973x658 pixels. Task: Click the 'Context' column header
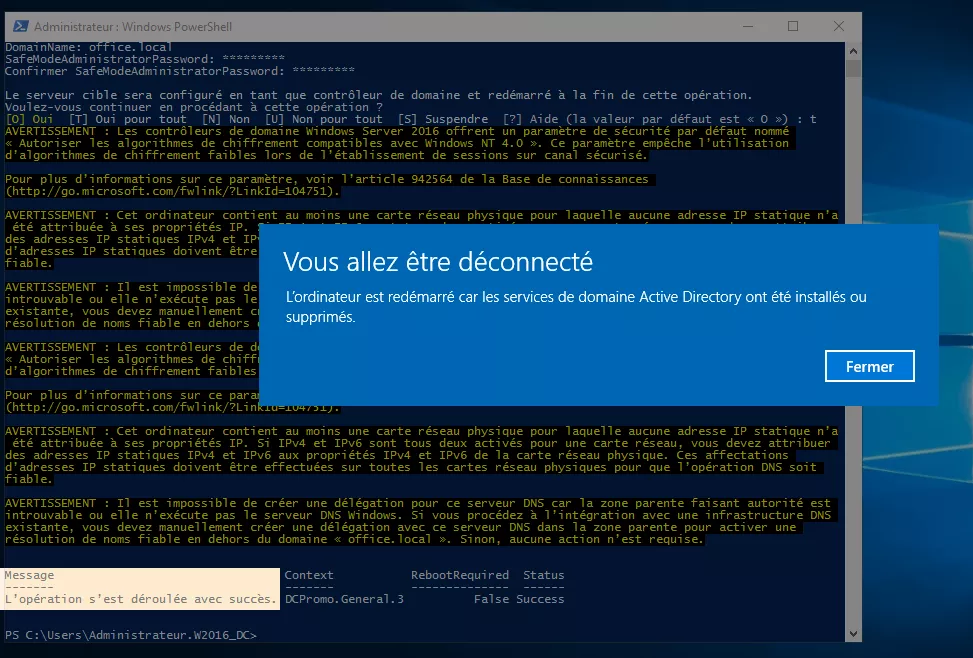[309, 575]
